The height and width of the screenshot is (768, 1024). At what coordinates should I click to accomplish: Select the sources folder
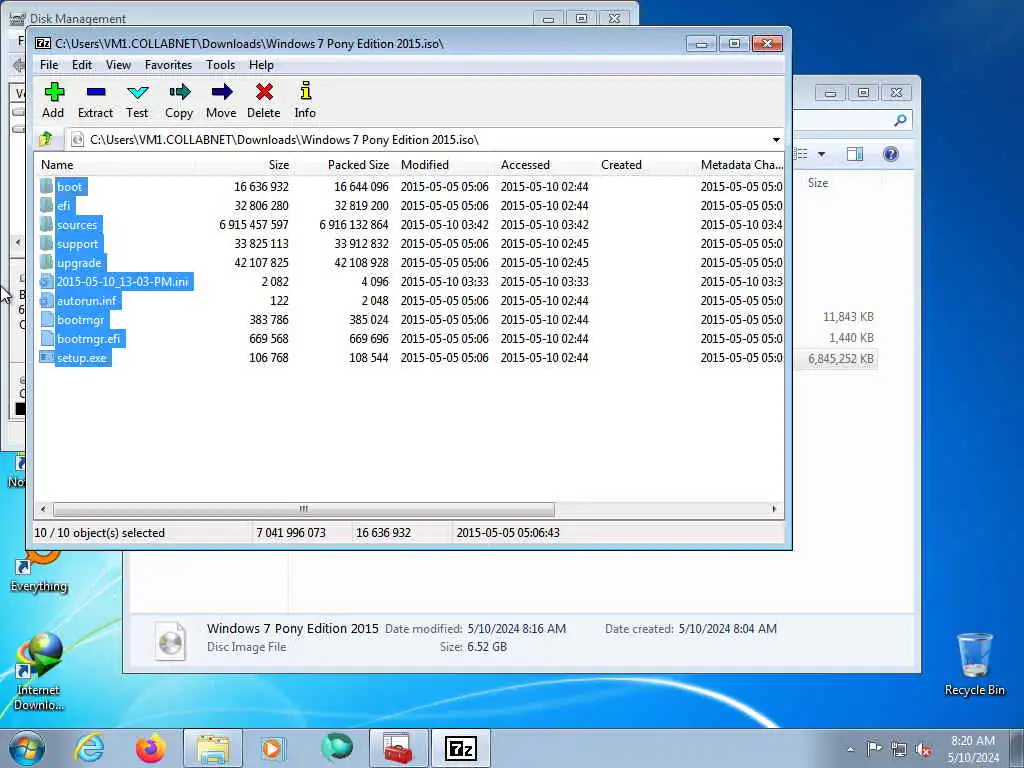point(76,225)
